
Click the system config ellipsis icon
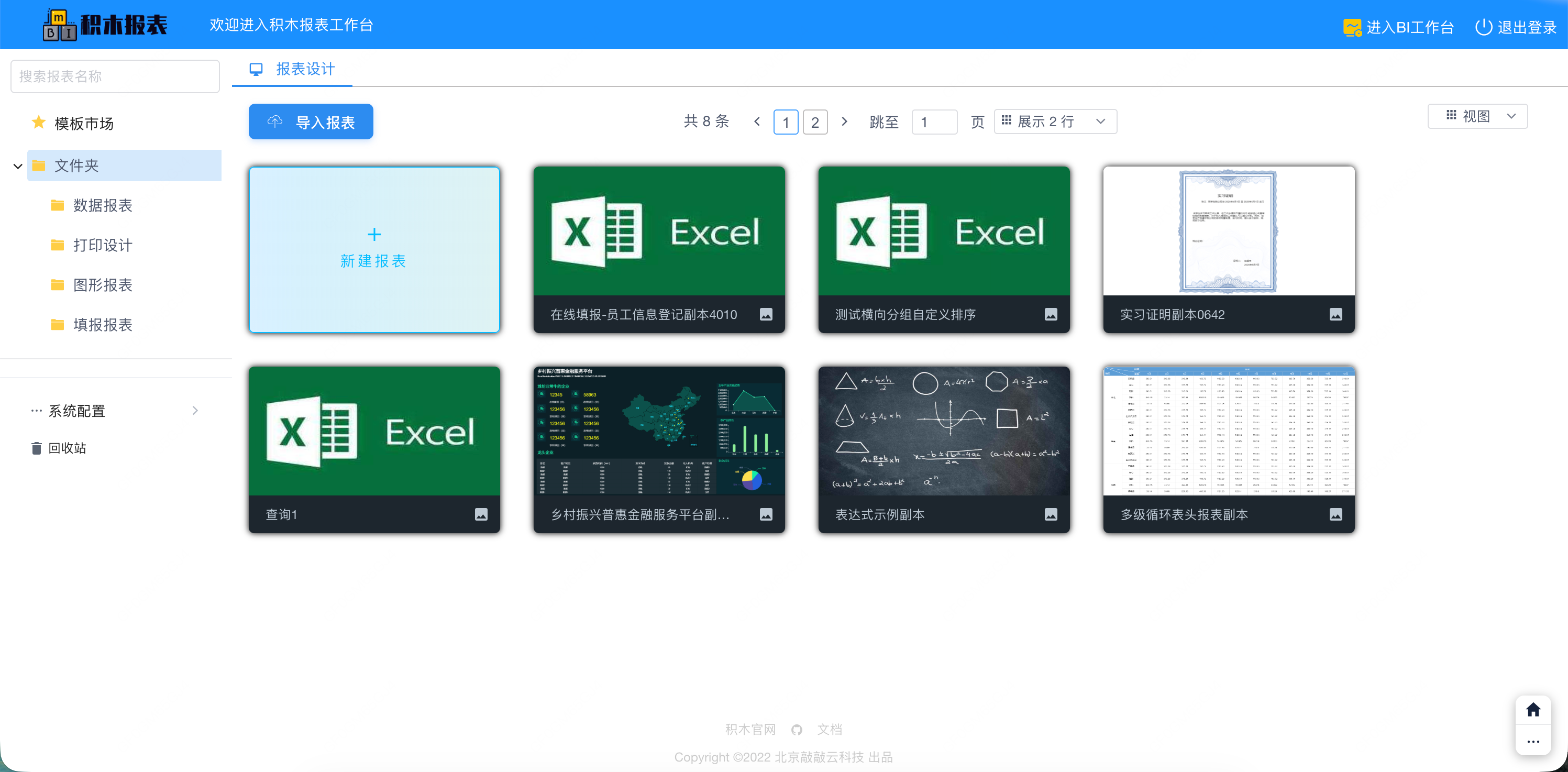coord(37,411)
